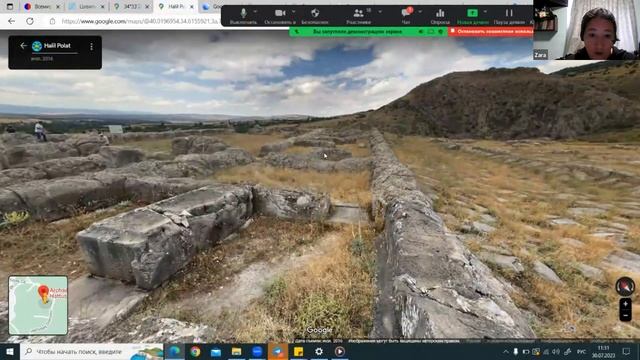Click the Google Maps URL address field
Image resolution: width=640 pixels, height=360 pixels.
click(x=141, y=21)
